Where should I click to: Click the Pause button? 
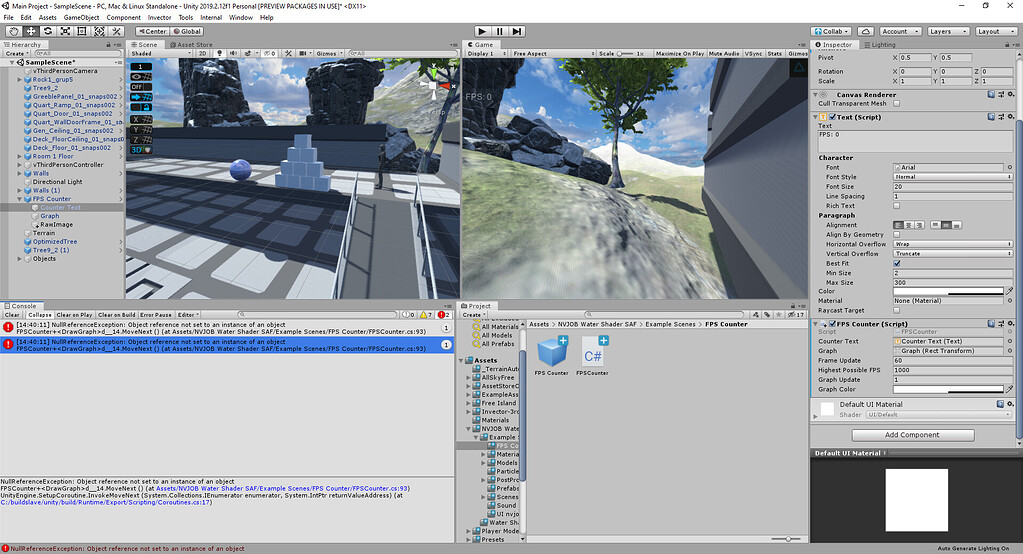pyautogui.click(x=500, y=32)
